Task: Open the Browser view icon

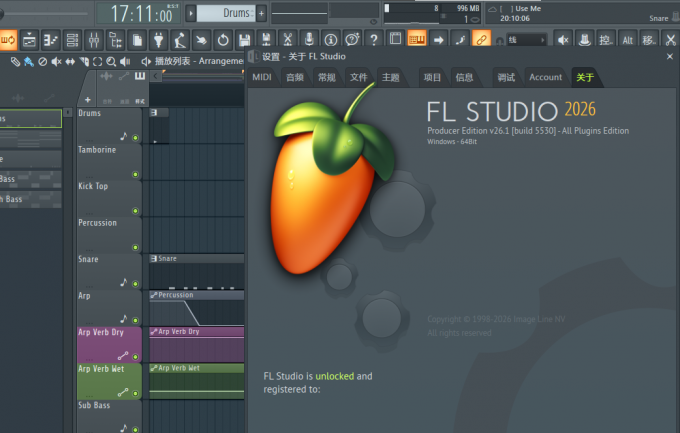Action: pyautogui.click(x=115, y=40)
